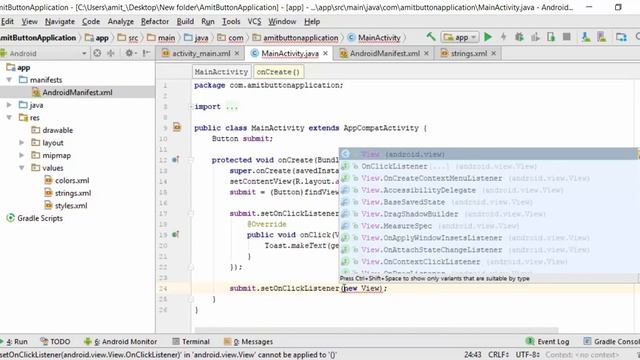Expand the mipmap folder
The width and height of the screenshot is (640, 360).
tap(22, 156)
